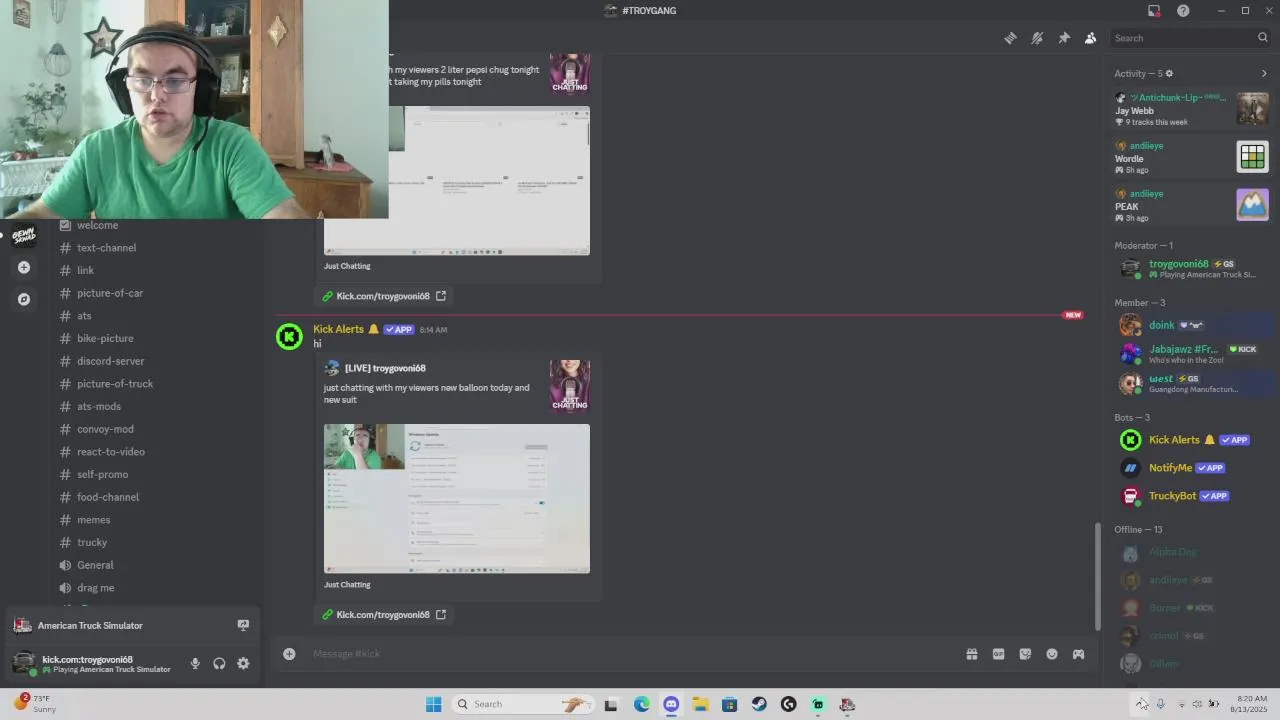1280x720 pixels.
Task: Open the Threads icon in channel header
Action: tap(1010, 38)
